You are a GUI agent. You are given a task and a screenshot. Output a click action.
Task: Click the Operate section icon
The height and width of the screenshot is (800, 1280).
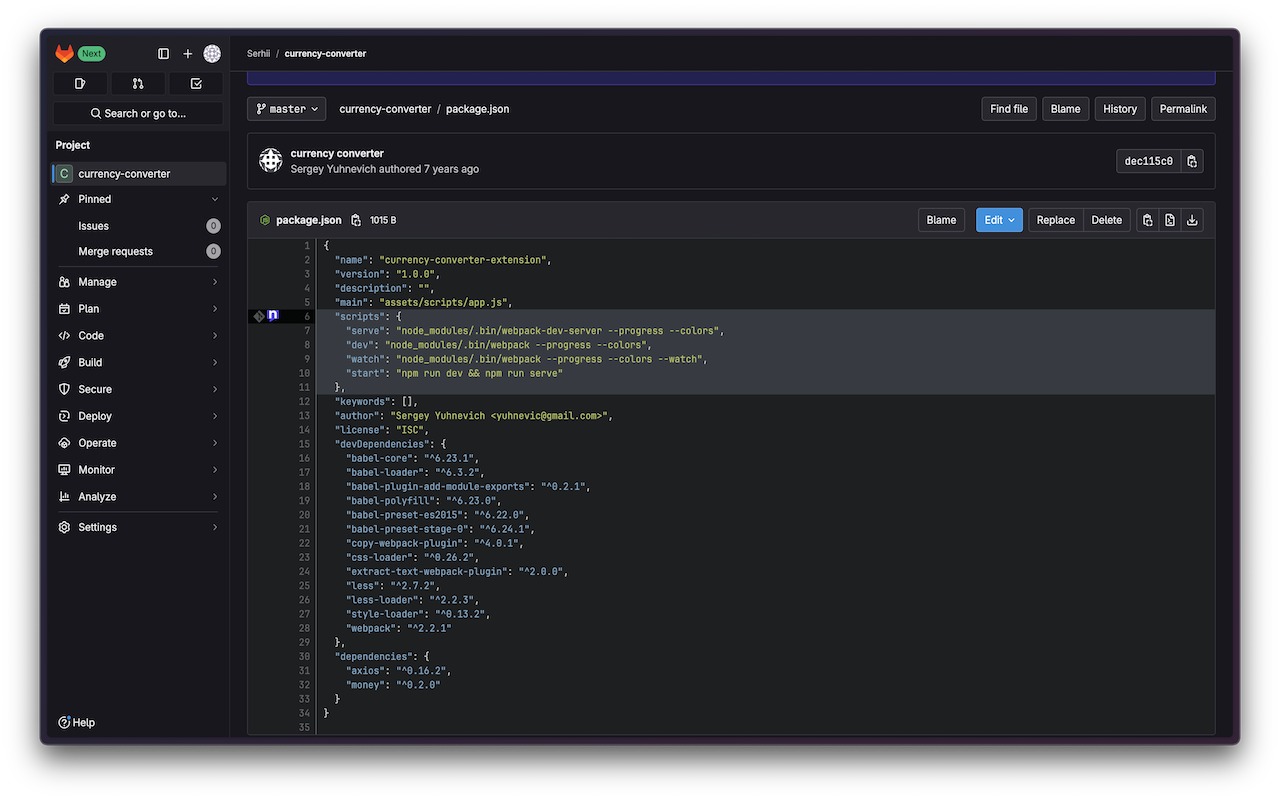coord(64,443)
